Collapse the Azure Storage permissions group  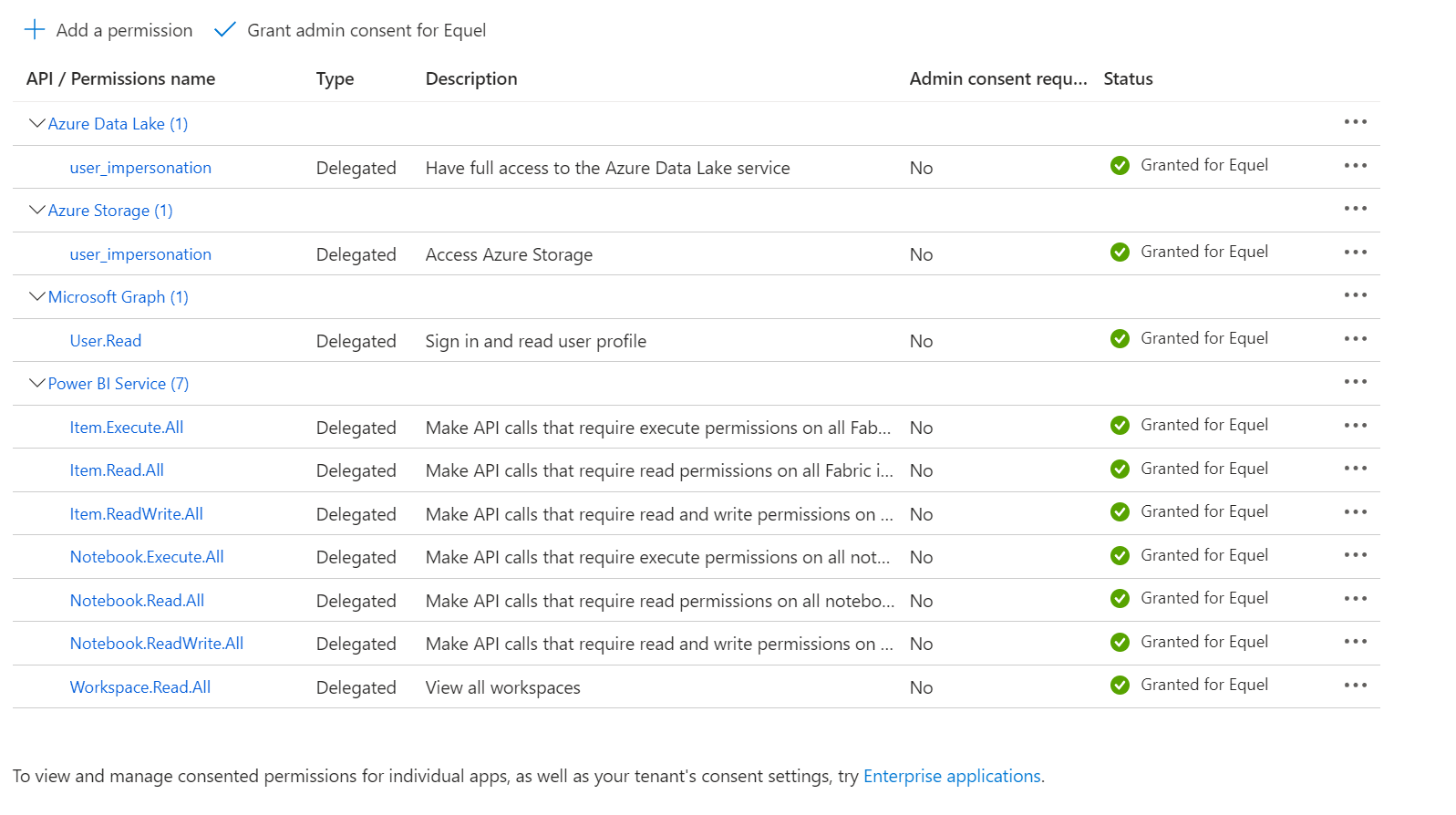[x=37, y=210]
